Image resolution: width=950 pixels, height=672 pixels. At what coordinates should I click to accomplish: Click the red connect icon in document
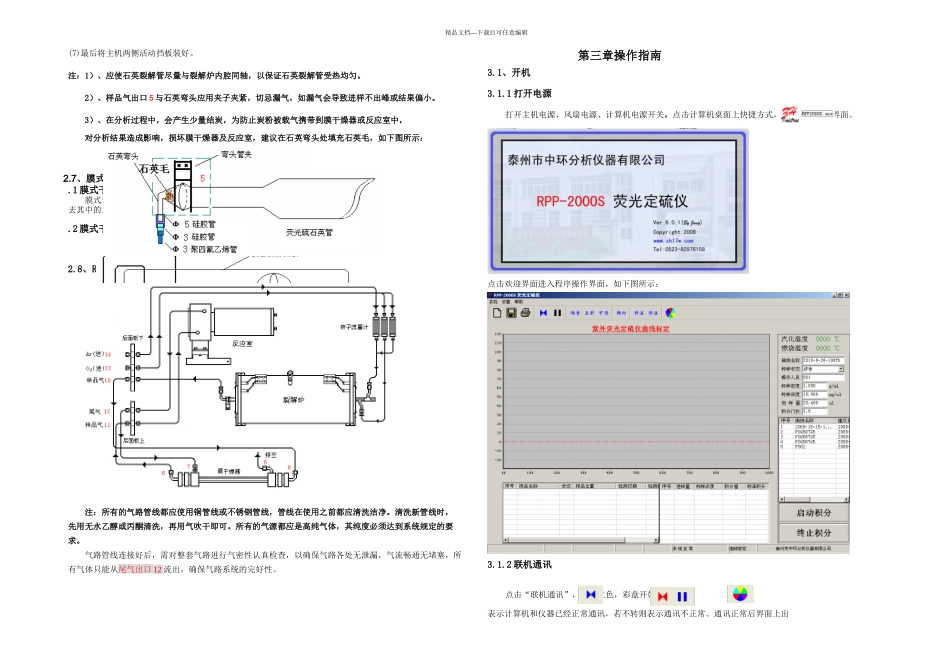click(x=662, y=596)
